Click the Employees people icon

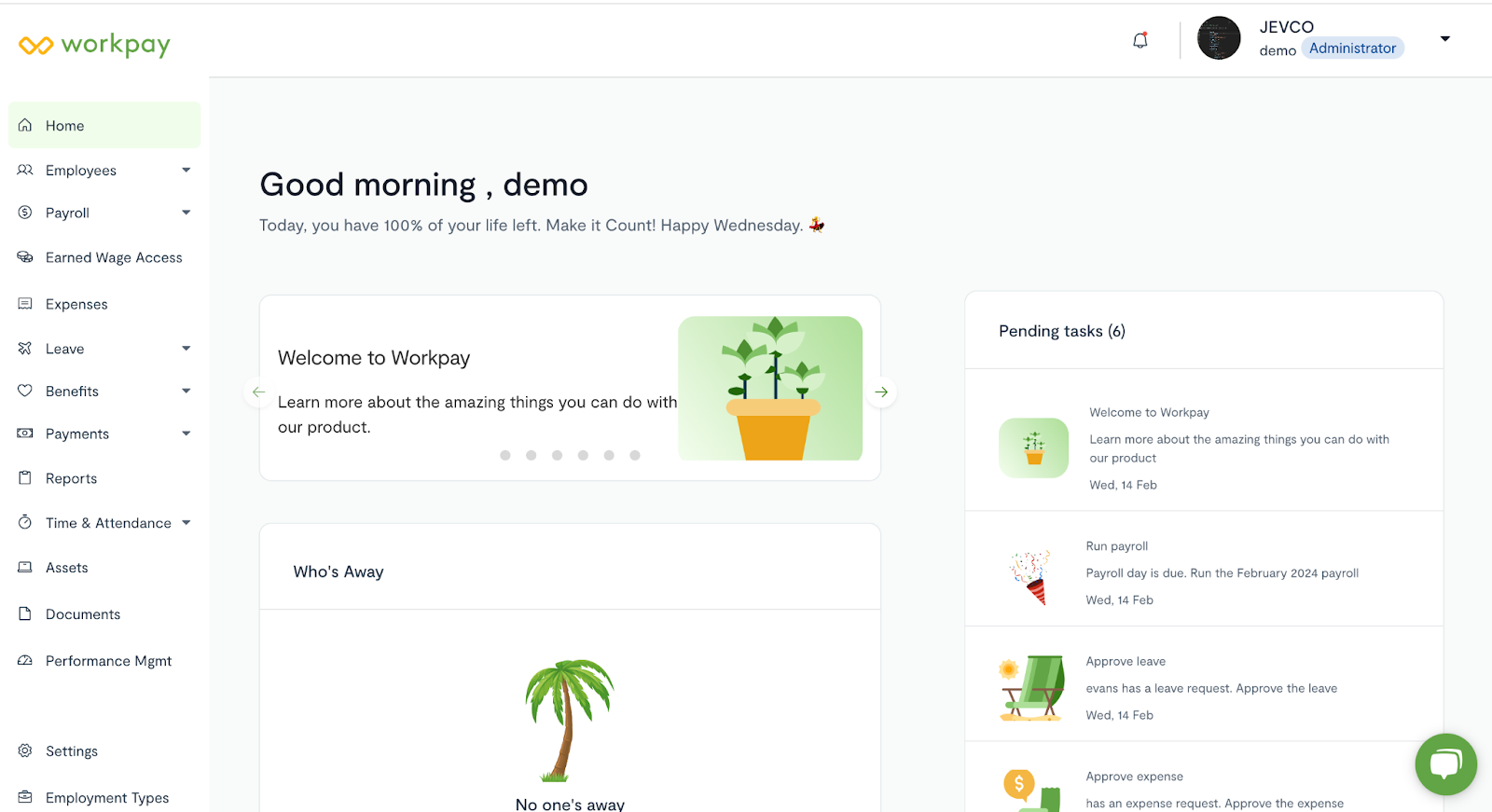pos(25,170)
